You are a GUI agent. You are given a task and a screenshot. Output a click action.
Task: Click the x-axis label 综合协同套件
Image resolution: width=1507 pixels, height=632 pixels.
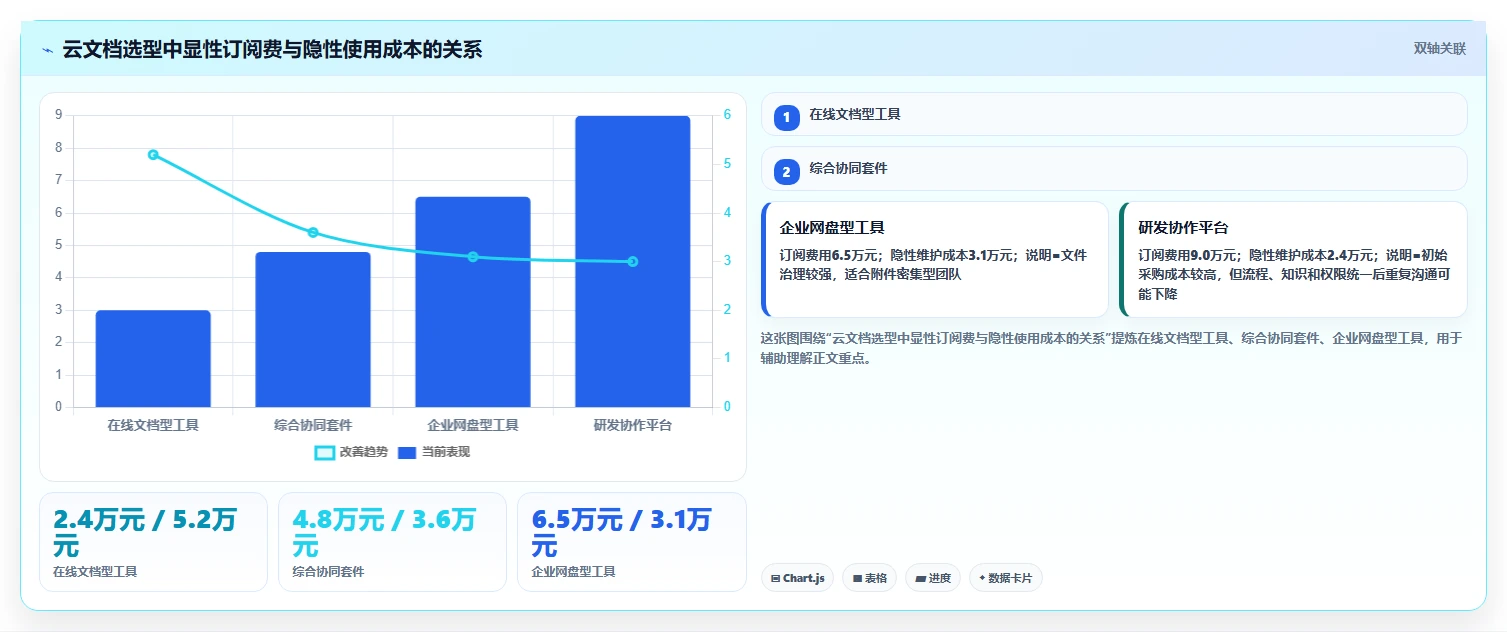(x=313, y=425)
